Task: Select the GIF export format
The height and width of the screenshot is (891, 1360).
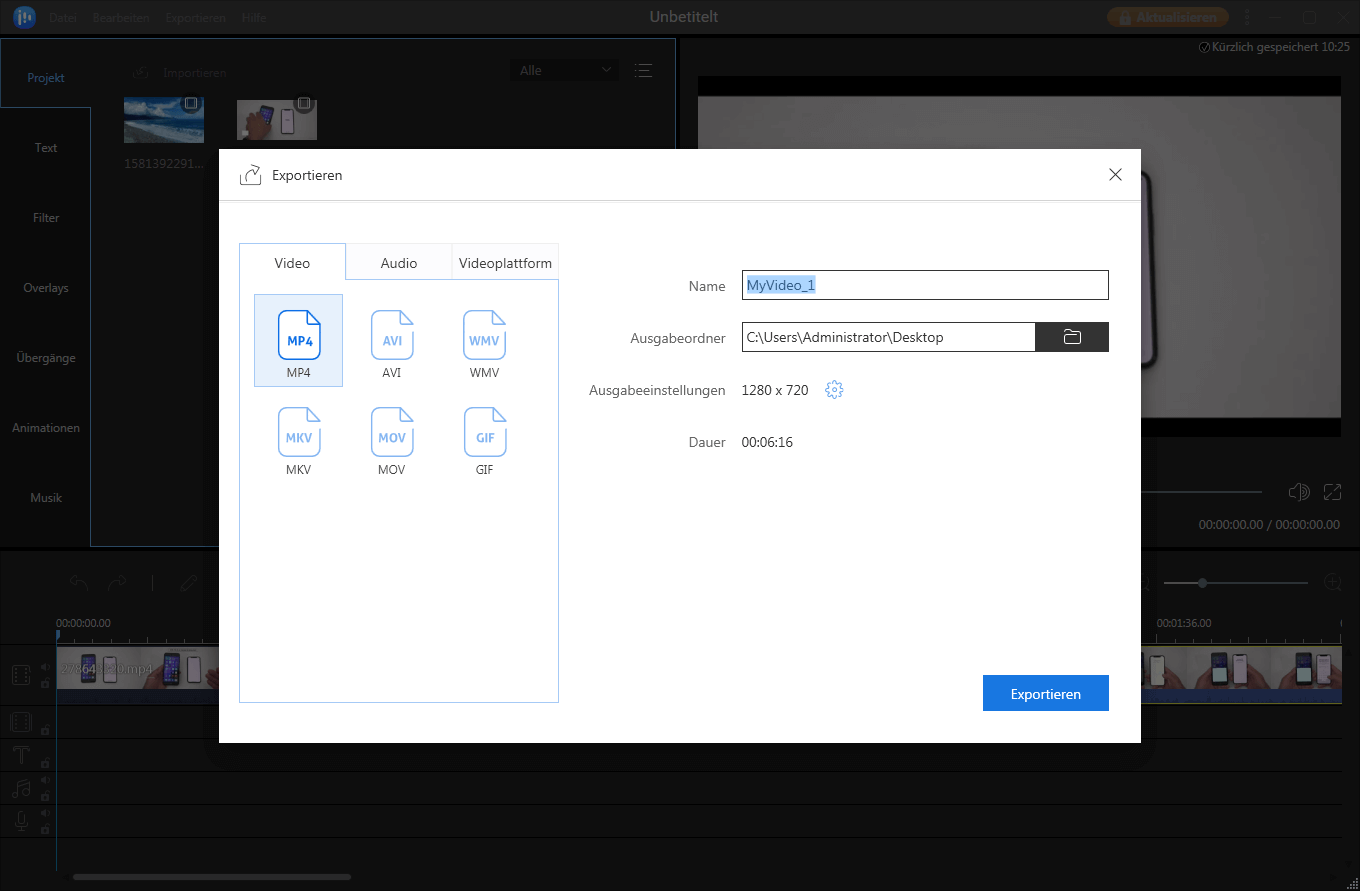Action: coord(484,435)
